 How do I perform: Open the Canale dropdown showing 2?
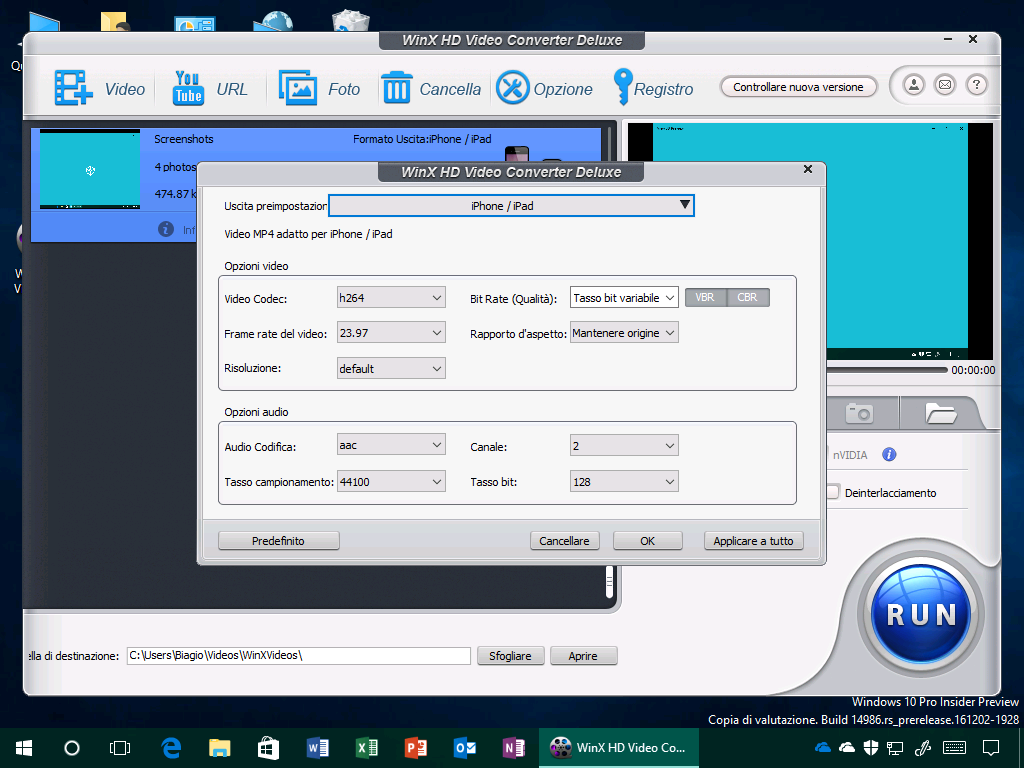pyautogui.click(x=624, y=445)
